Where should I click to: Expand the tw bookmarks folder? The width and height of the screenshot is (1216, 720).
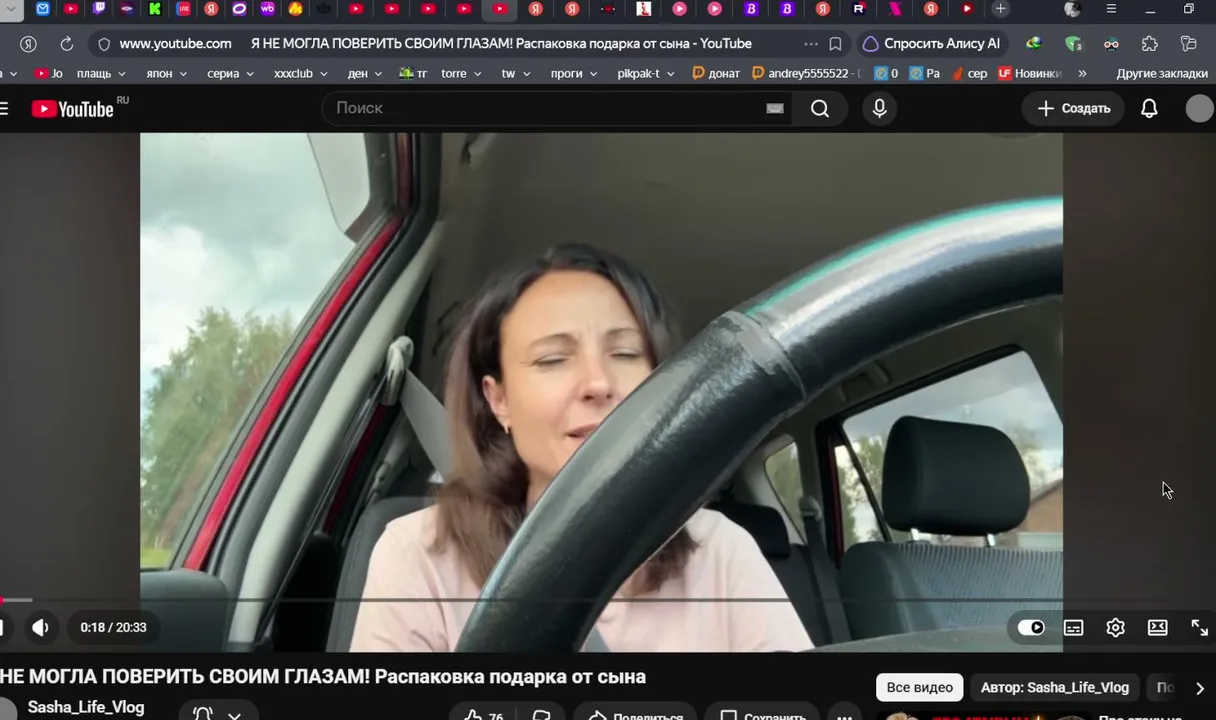click(x=516, y=74)
